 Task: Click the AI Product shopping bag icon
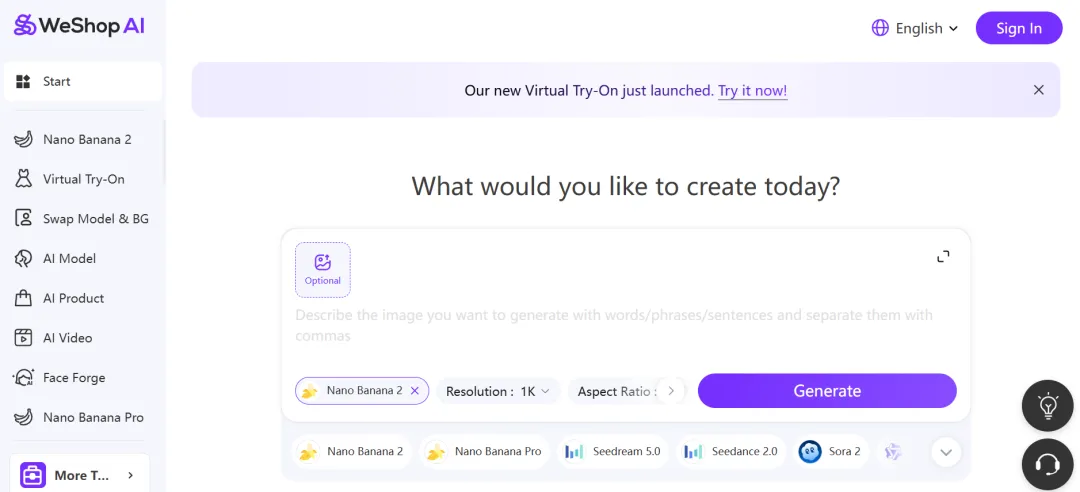23,298
